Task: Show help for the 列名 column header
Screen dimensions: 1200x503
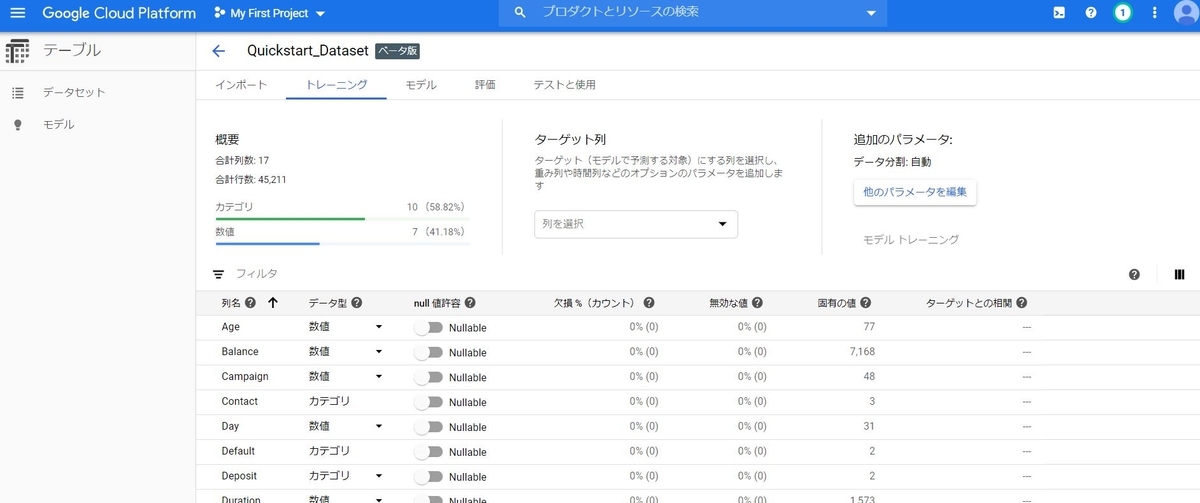Action: (x=250, y=303)
